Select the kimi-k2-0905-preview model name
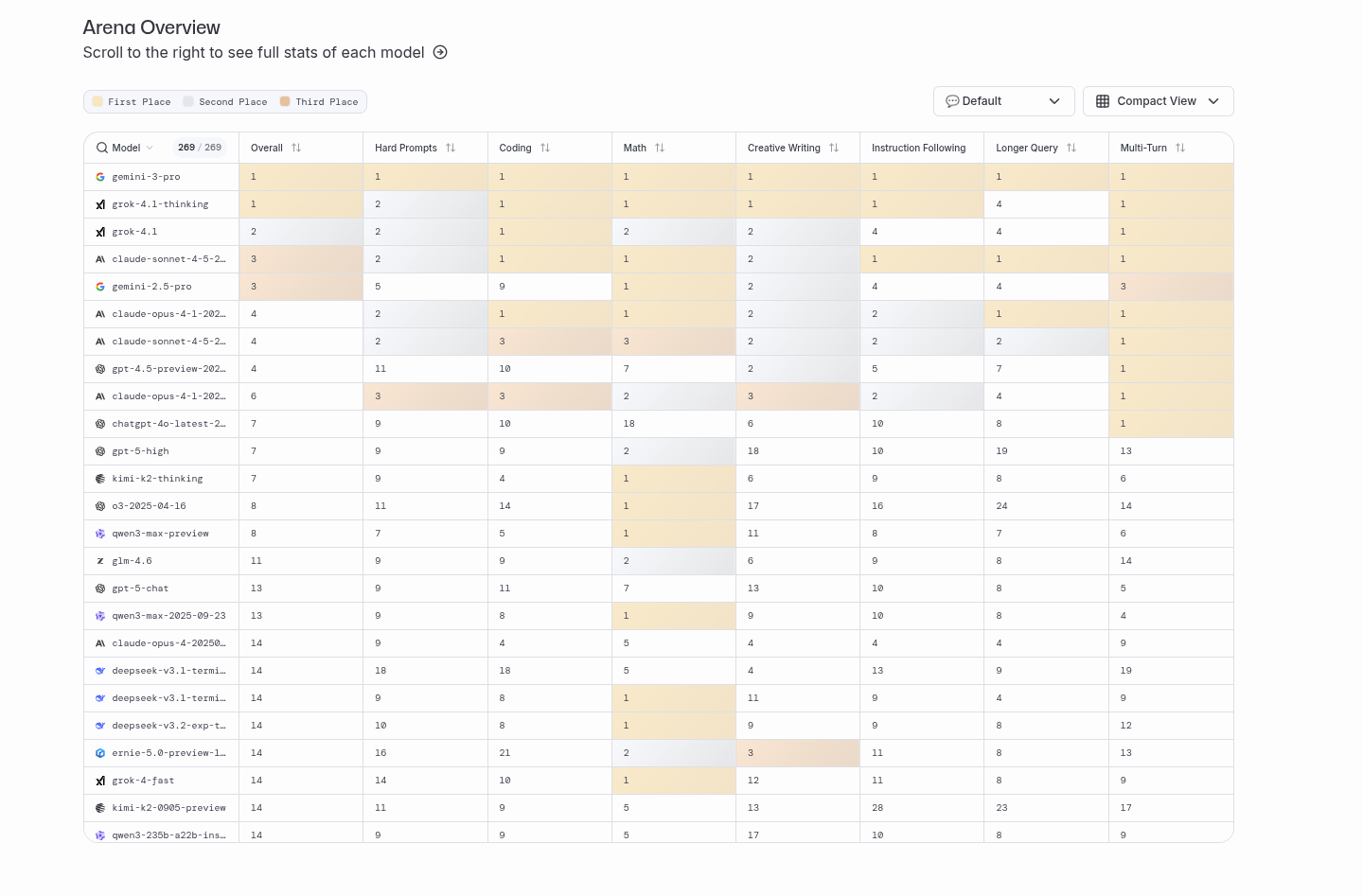Screen dimensions: 1363x896 tap(168, 808)
